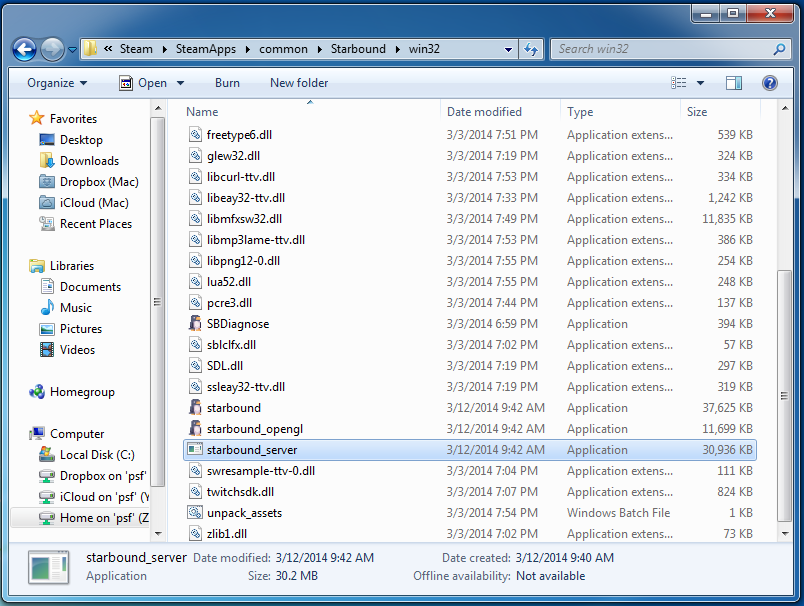This screenshot has height=606, width=804.
Task: Select file swresample-ttv-0.dll
Action: click(x=260, y=471)
